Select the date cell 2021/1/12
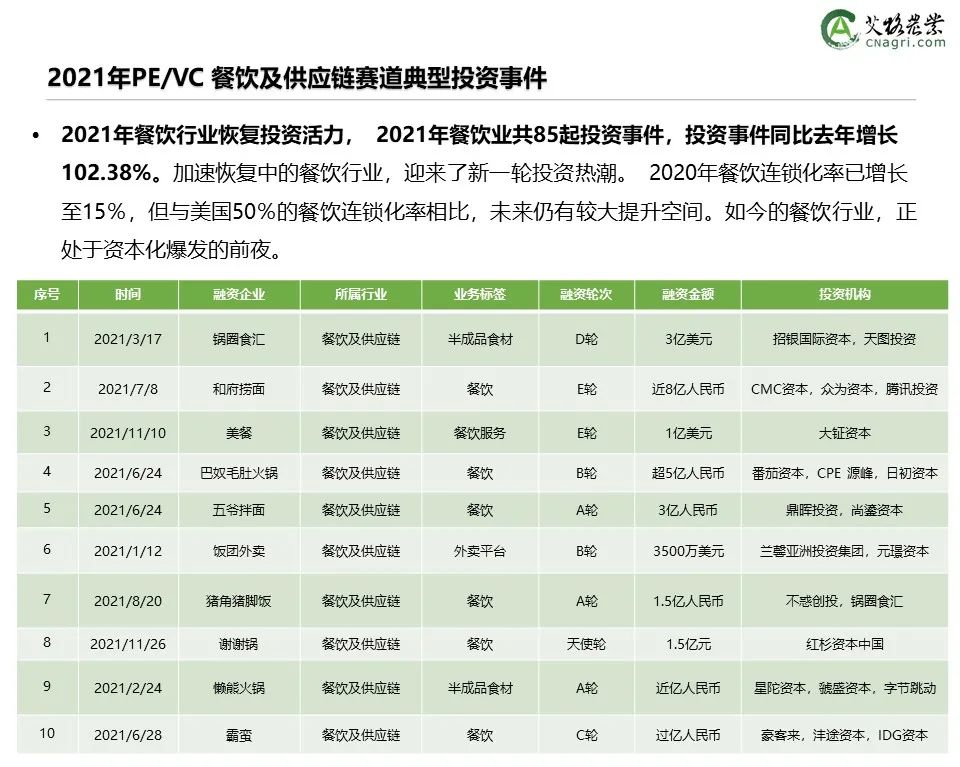The image size is (960, 767). point(128,551)
